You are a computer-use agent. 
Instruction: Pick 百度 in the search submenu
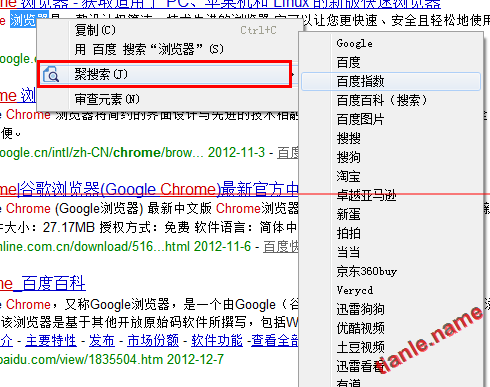[391, 62]
